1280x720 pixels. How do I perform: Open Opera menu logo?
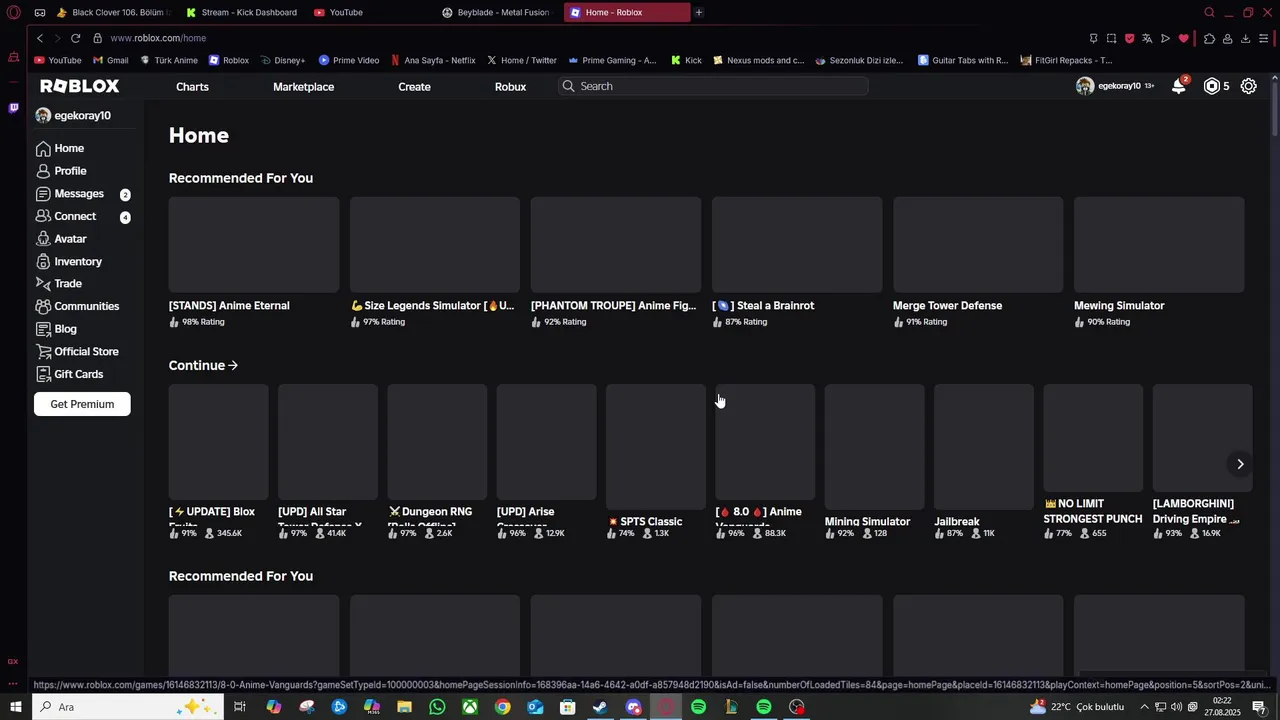pyautogui.click(x=13, y=12)
